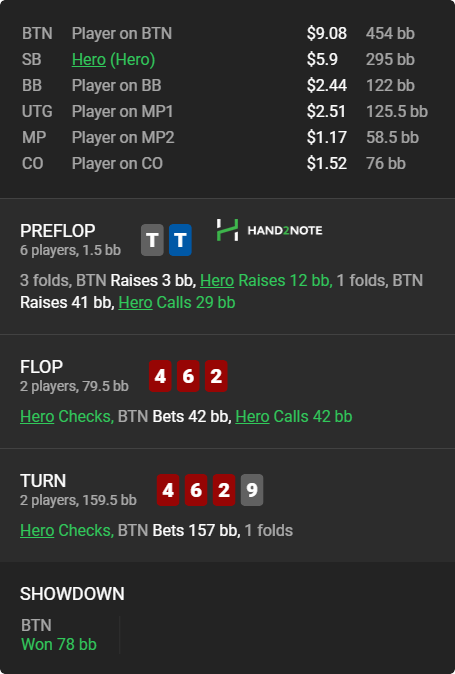Click the turn row's red 4 card

pyautogui.click(x=168, y=490)
